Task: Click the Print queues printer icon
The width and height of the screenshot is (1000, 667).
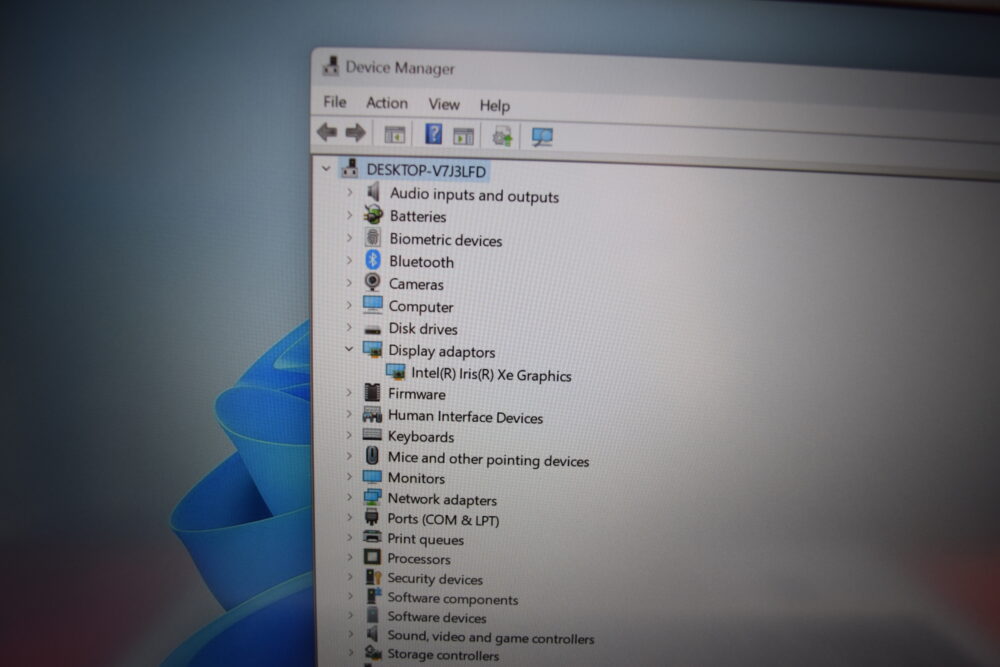Action: coord(372,537)
